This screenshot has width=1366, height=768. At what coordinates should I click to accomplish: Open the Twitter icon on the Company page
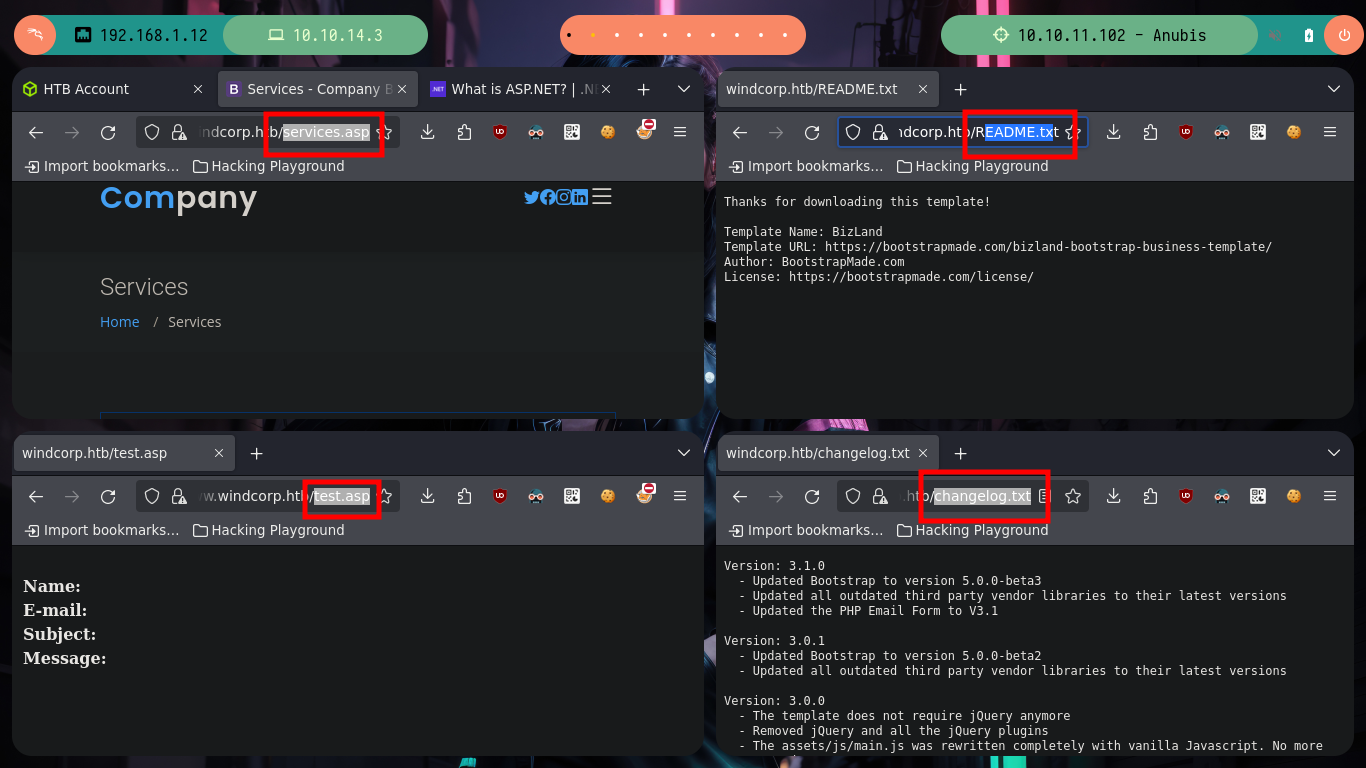532,197
